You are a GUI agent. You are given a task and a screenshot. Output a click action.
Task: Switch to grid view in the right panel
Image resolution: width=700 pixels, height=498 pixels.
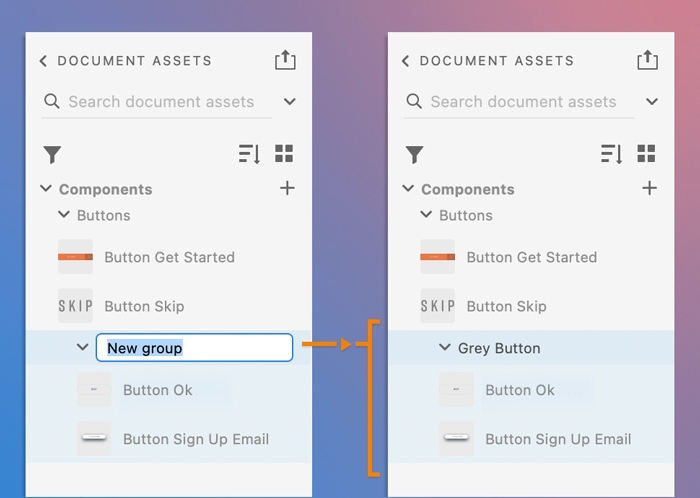coord(646,153)
